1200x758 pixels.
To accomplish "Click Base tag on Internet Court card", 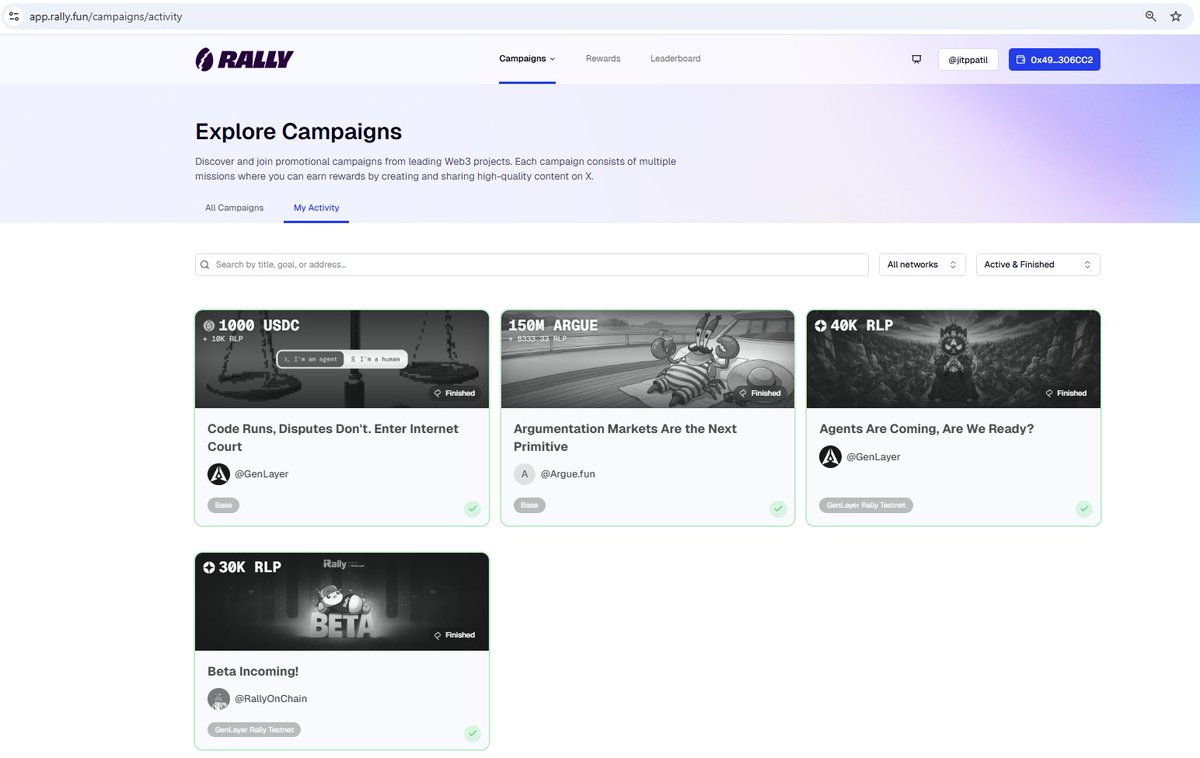I will 223,505.
